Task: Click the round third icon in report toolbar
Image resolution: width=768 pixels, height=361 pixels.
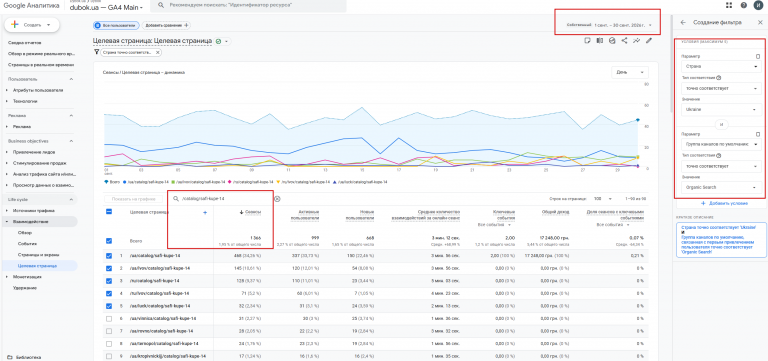Action: [612, 41]
